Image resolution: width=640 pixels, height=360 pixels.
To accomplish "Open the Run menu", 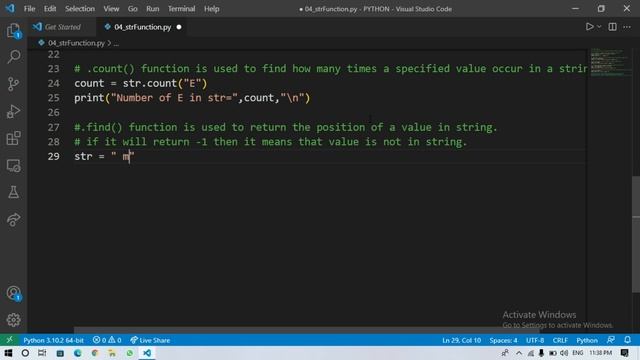I will click(153, 9).
